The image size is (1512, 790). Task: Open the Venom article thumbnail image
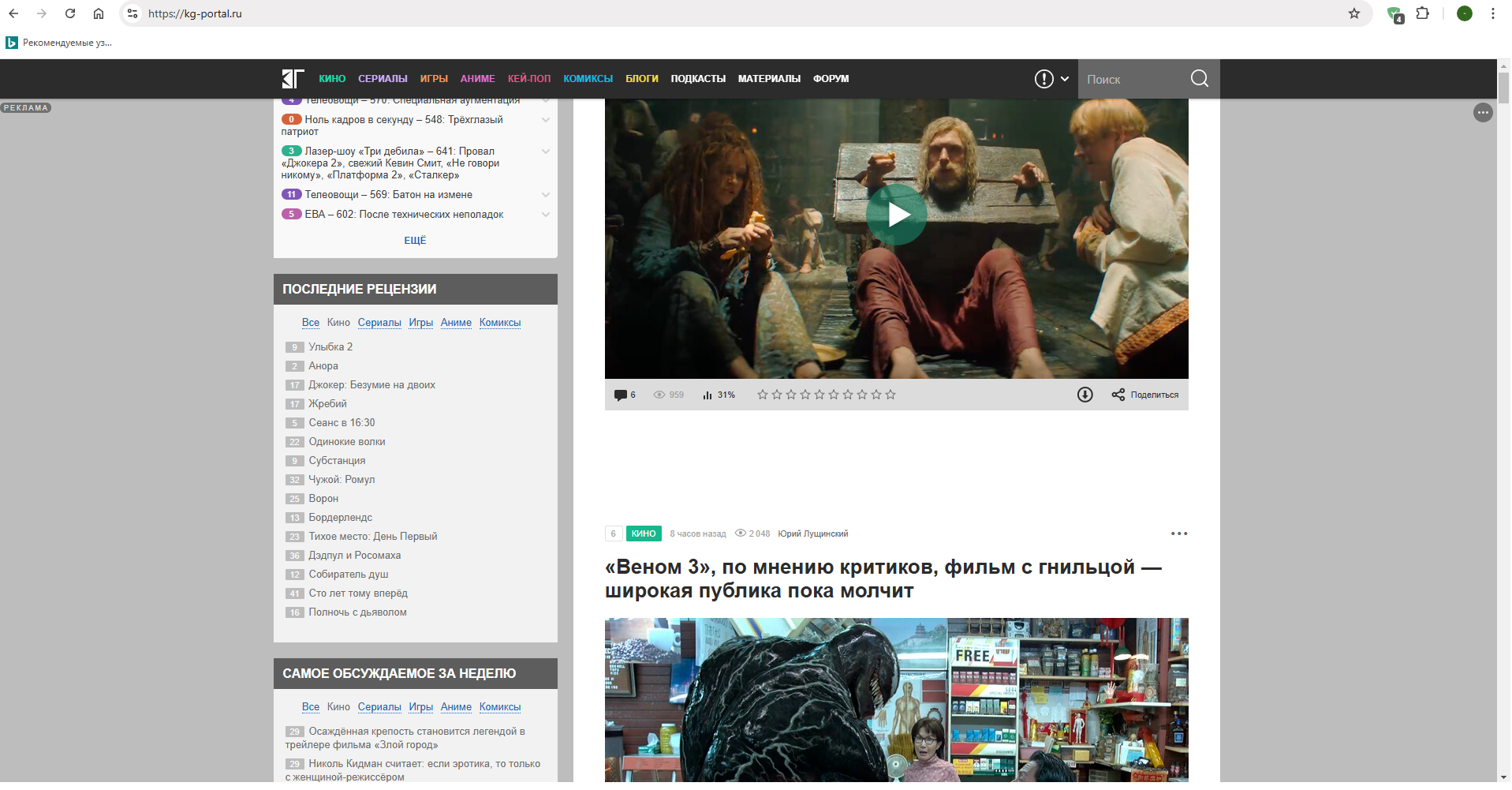pos(897,700)
